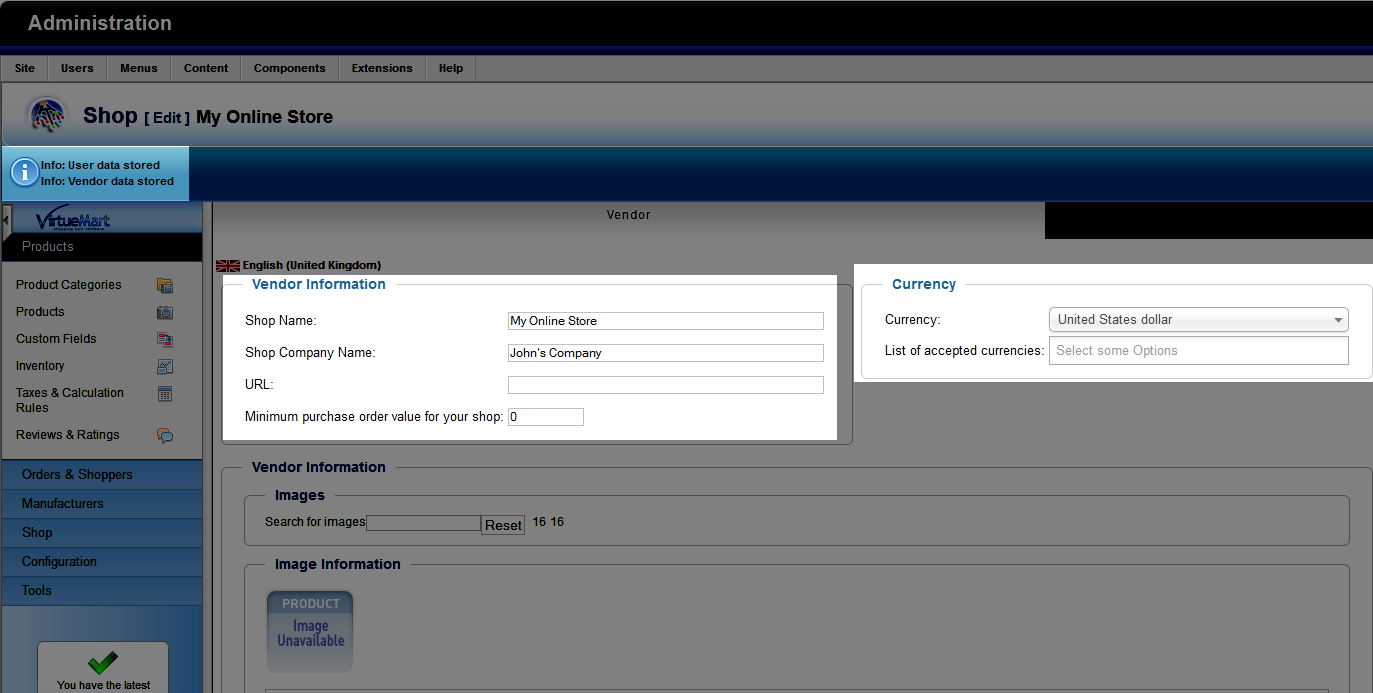Click the Taxes & Calculation Rules calculator icon
Viewport: 1373px width, 693px height.
(165, 394)
